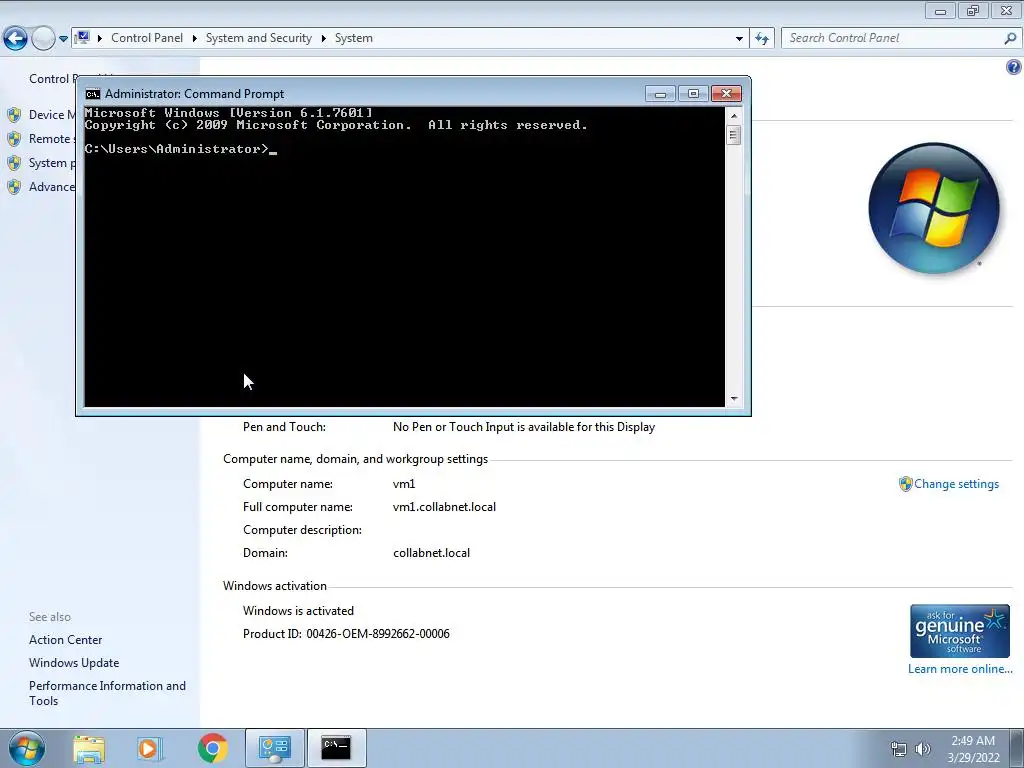This screenshot has width=1024, height=768.
Task: Open the clock showing 2:49 AM
Action: 973,749
